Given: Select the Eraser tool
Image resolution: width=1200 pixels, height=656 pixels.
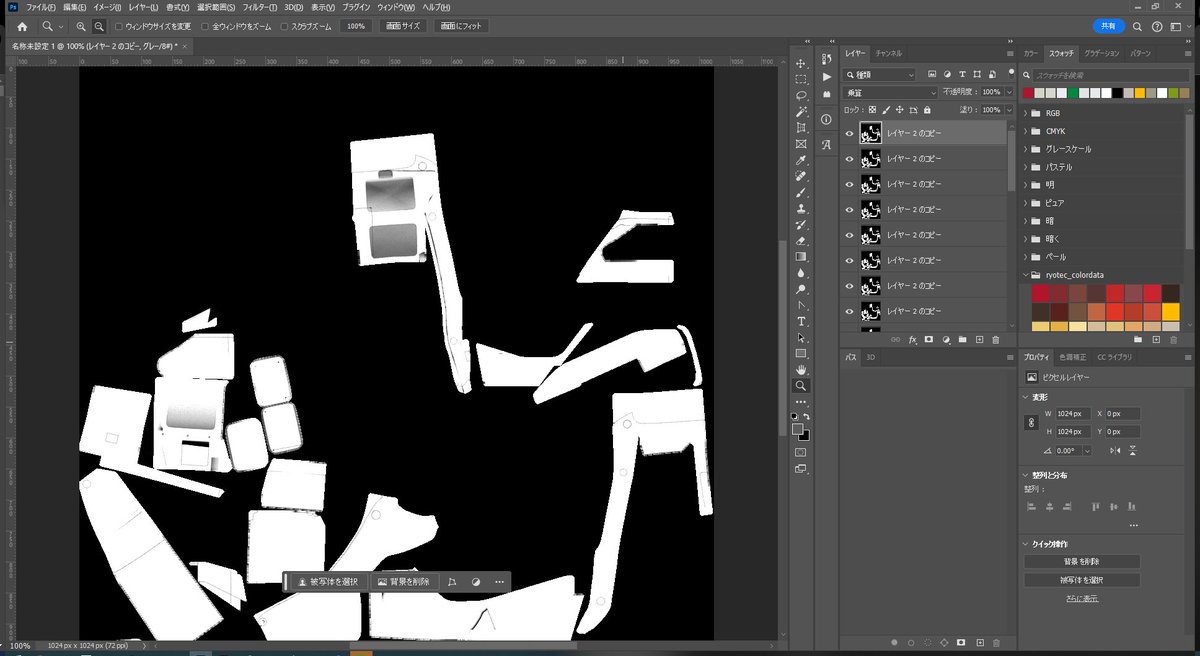Looking at the screenshot, I should click(801, 240).
